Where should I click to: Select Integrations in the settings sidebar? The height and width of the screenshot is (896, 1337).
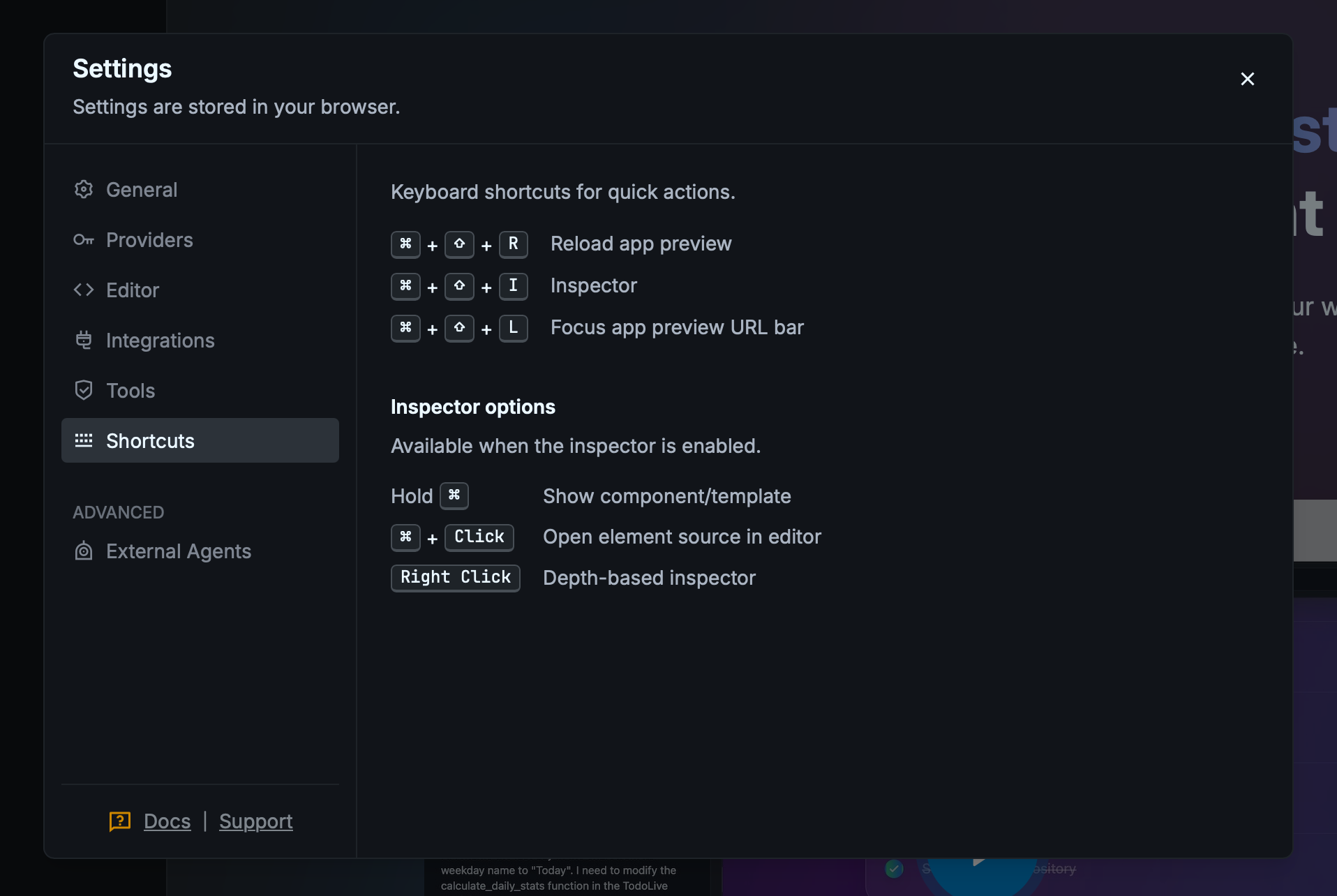click(x=160, y=340)
